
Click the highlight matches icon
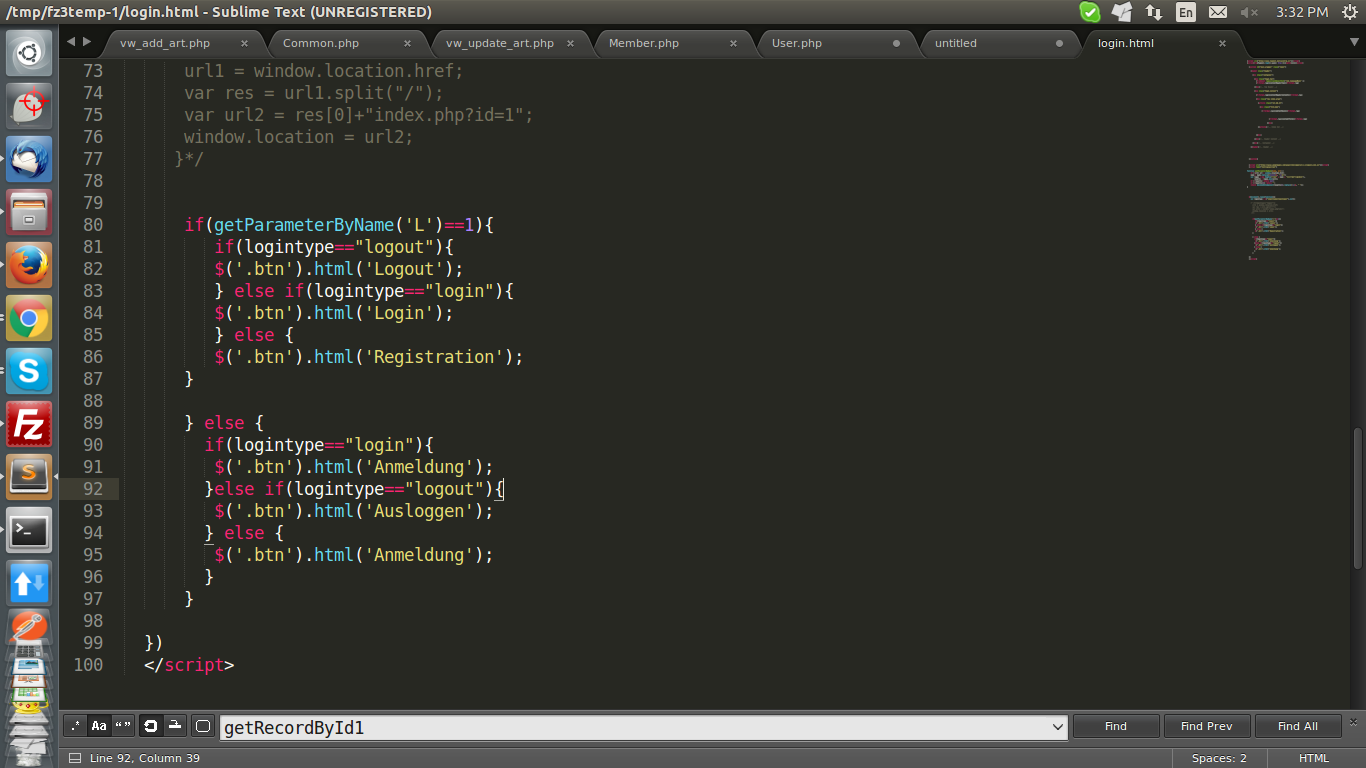coord(202,727)
